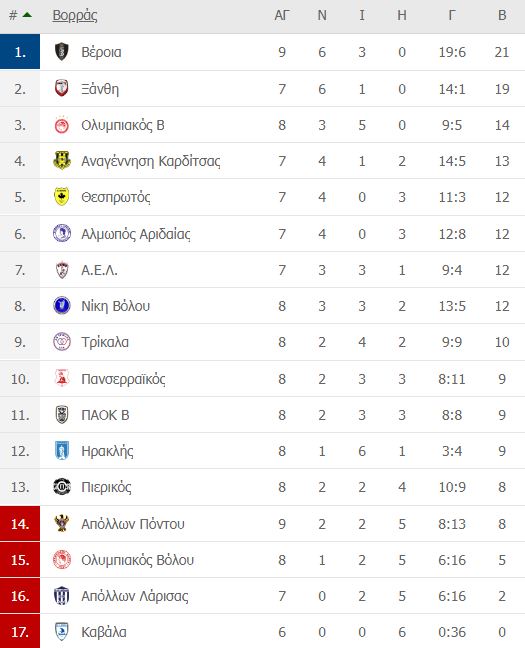
Task: Click the Νίκη Βόλου blue logo
Action: [x=62, y=306]
